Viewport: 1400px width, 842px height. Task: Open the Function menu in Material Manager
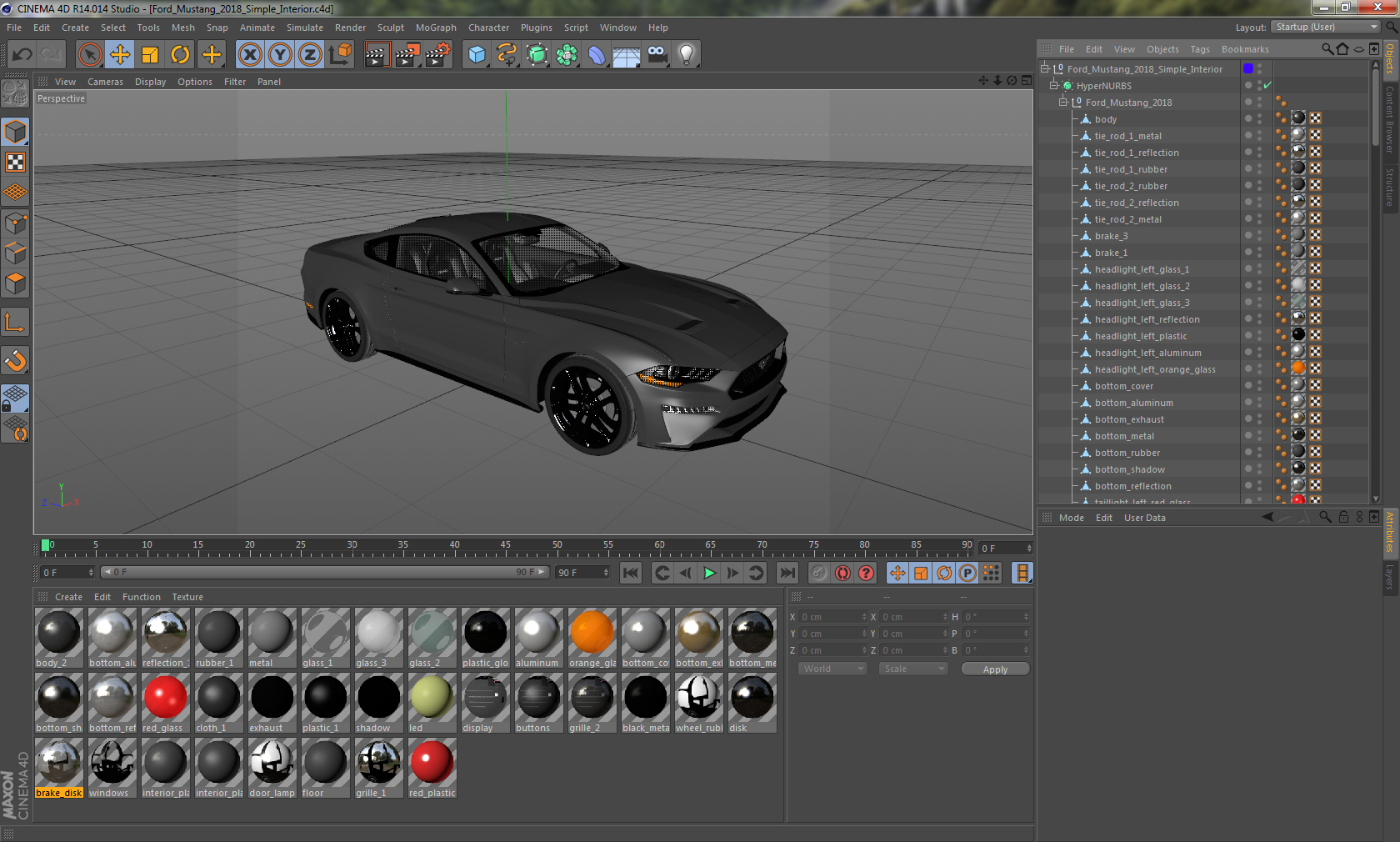pos(142,597)
